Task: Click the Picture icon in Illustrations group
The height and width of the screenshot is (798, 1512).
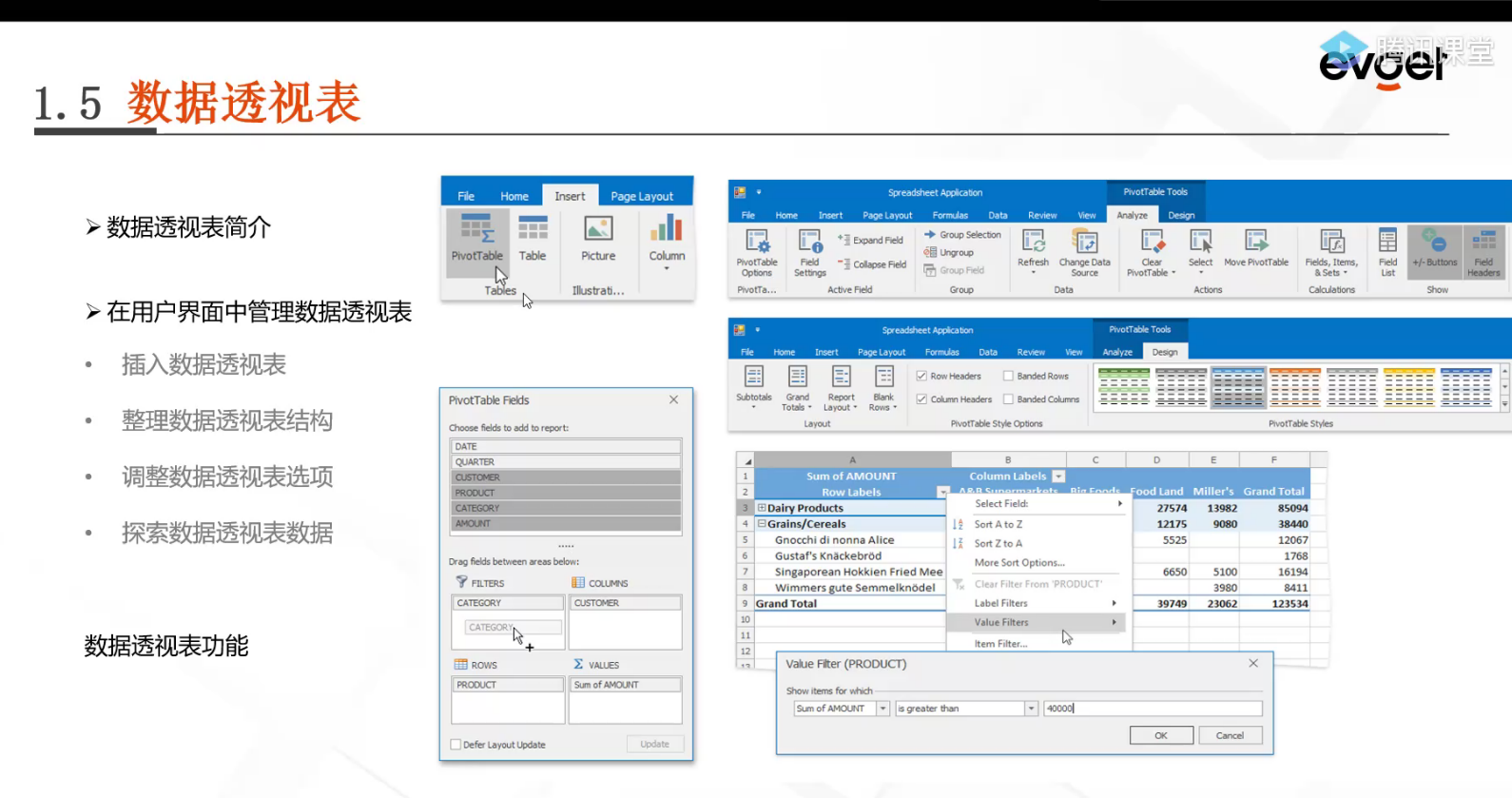Action: [x=598, y=238]
